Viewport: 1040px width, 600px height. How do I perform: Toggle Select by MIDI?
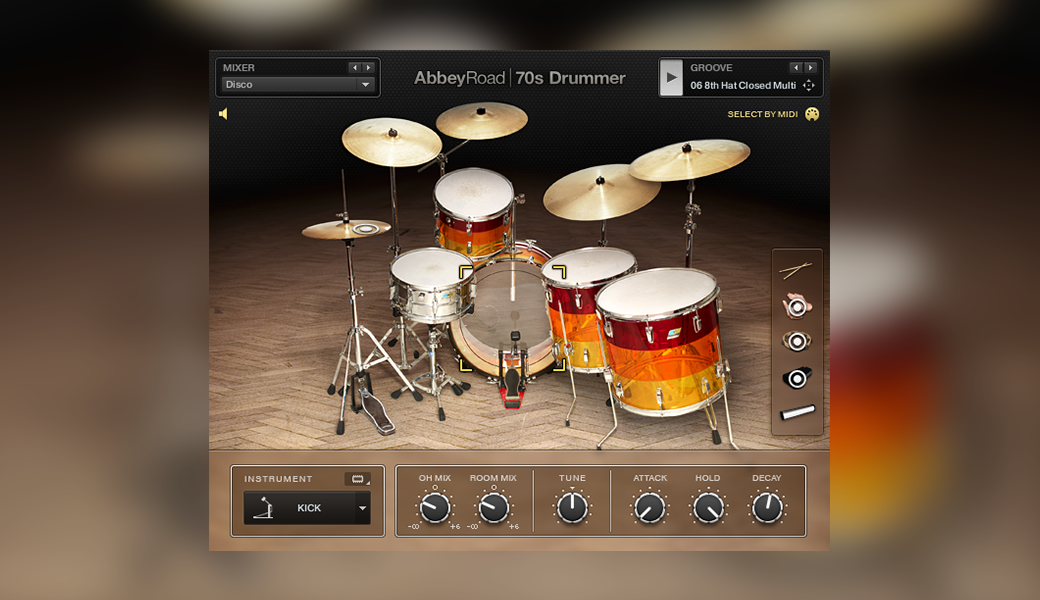click(762, 114)
